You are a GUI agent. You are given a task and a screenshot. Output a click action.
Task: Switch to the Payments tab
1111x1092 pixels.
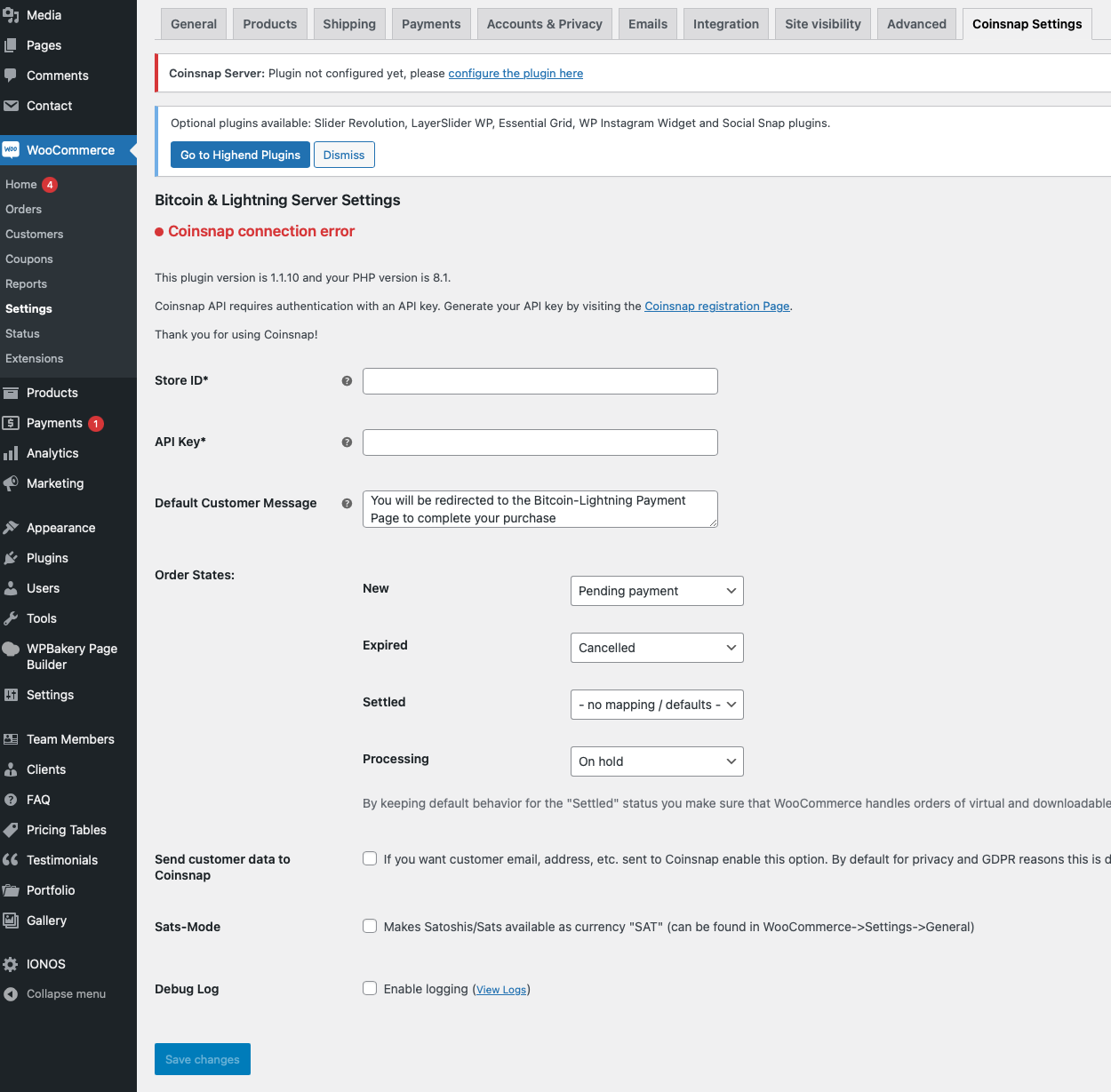pos(431,24)
